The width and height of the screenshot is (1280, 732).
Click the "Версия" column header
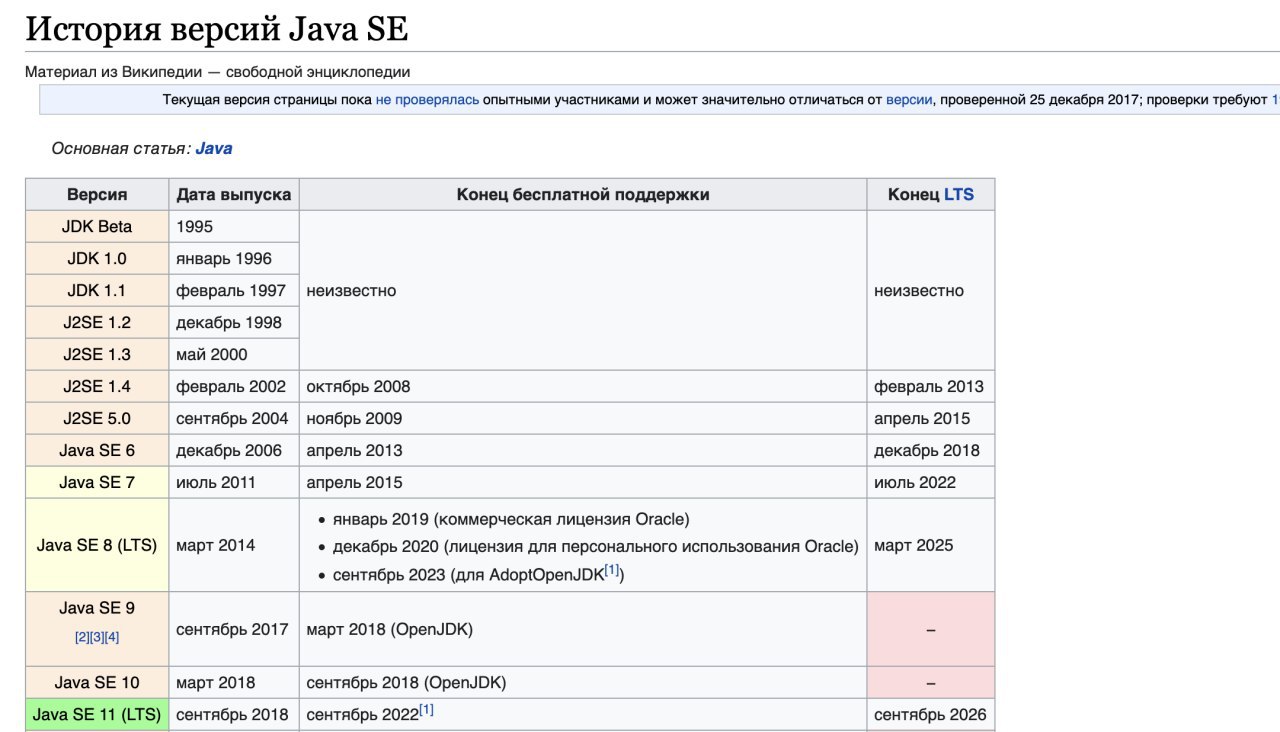[97, 194]
